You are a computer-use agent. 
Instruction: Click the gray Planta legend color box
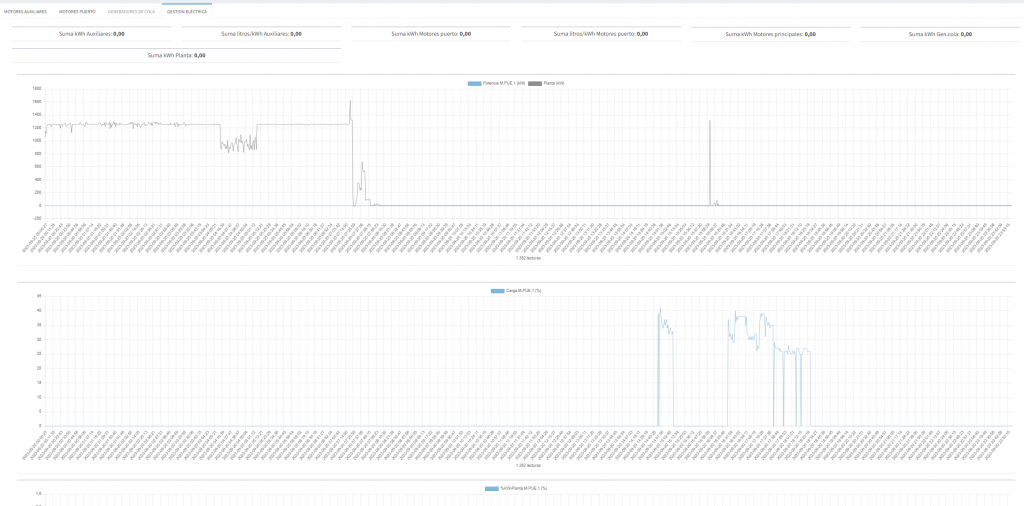coord(534,83)
